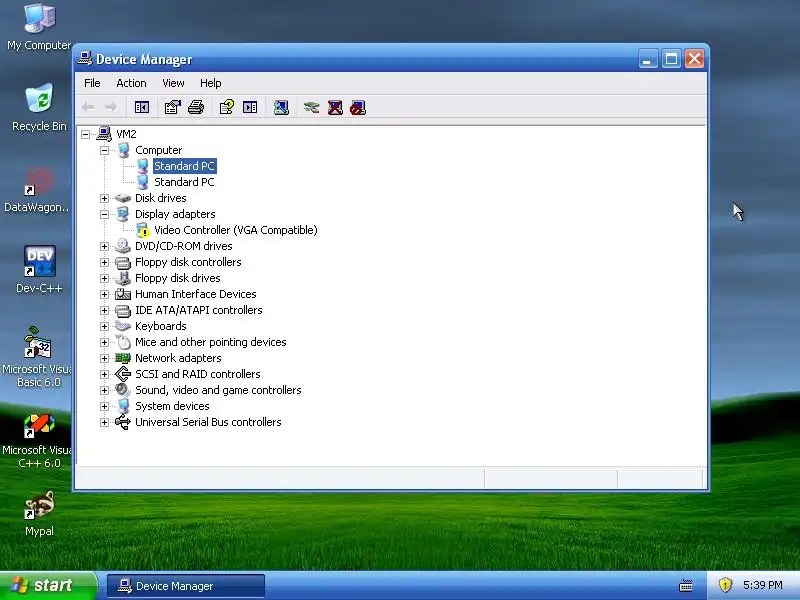Click the Video Controller warning icon

pos(143,230)
